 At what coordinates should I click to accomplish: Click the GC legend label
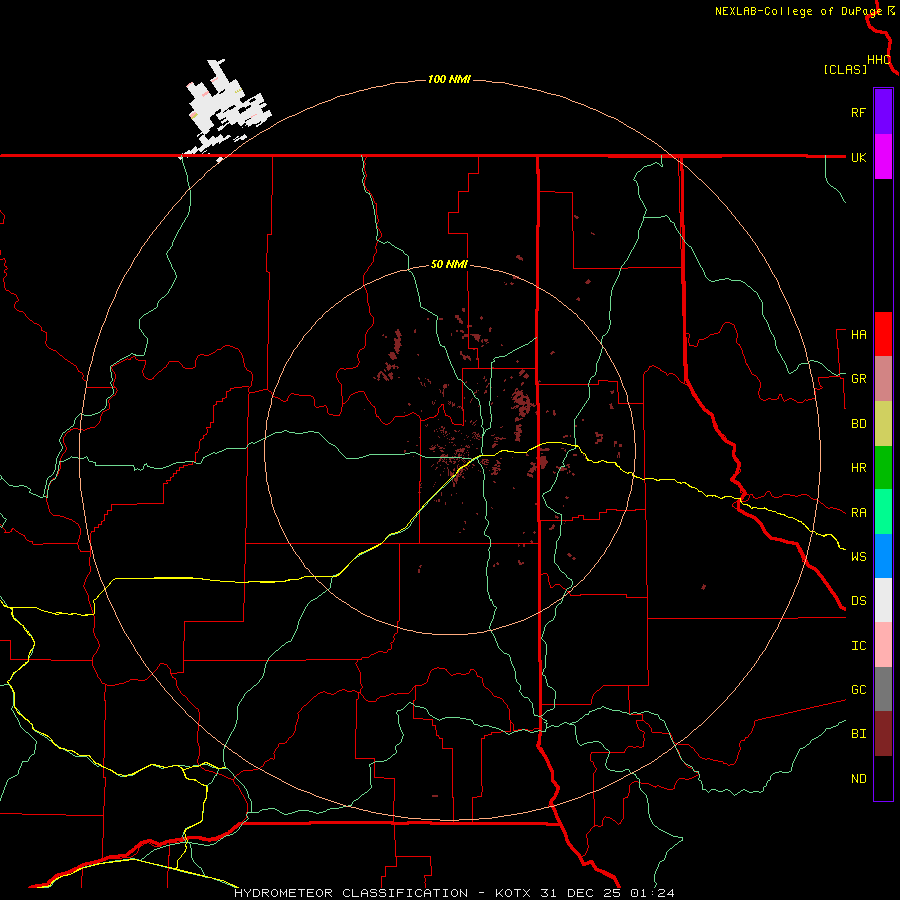tap(858, 690)
